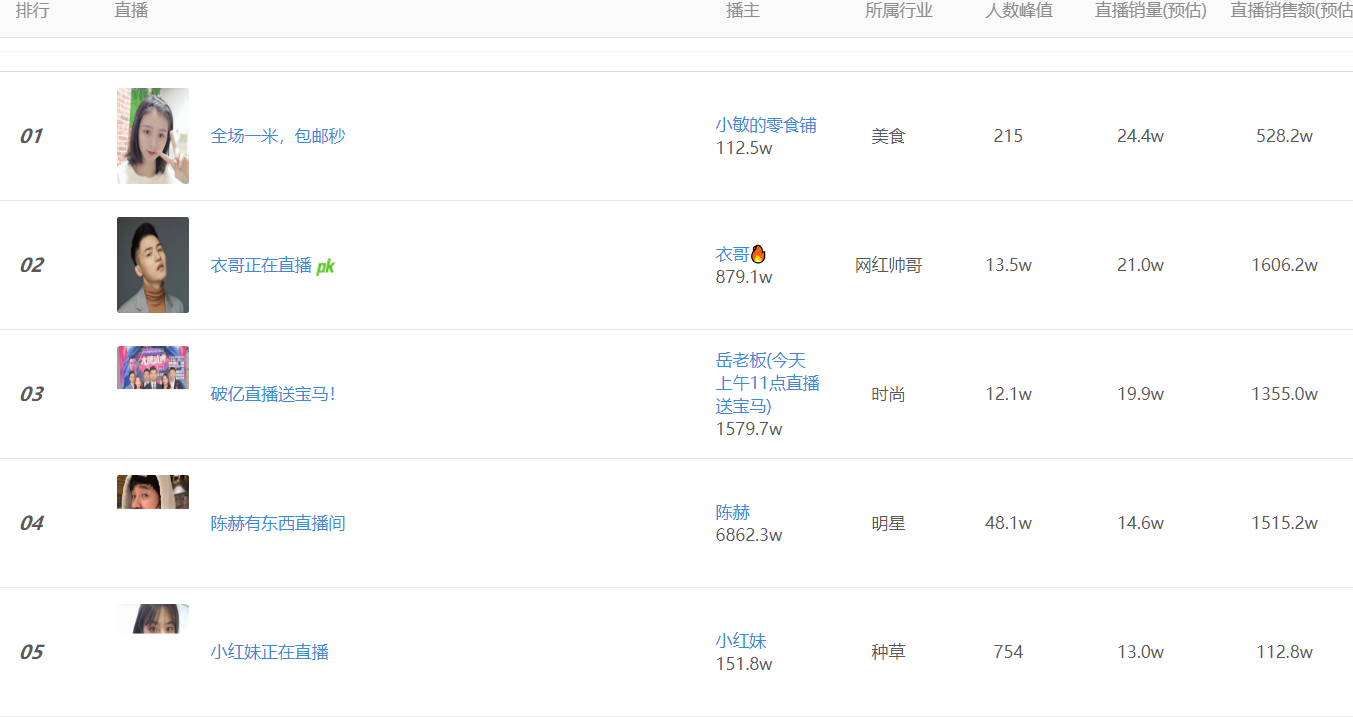Open livestream '陈赫有东西直播间'

[x=278, y=523]
